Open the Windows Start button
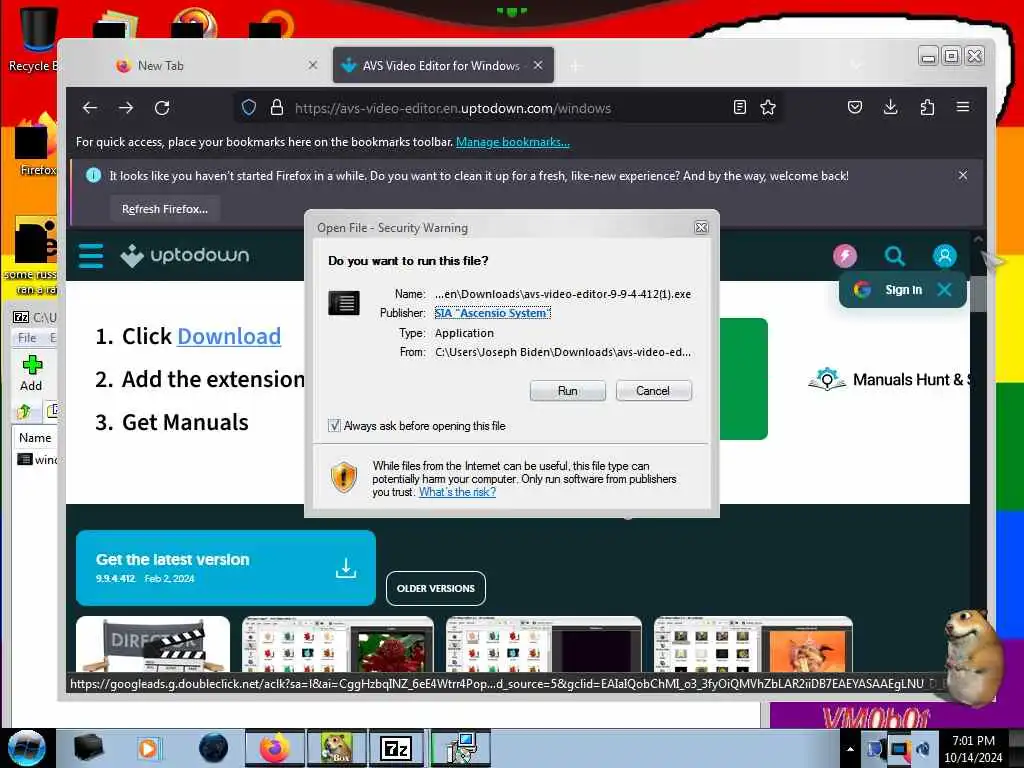1024x768 pixels. coord(26,748)
